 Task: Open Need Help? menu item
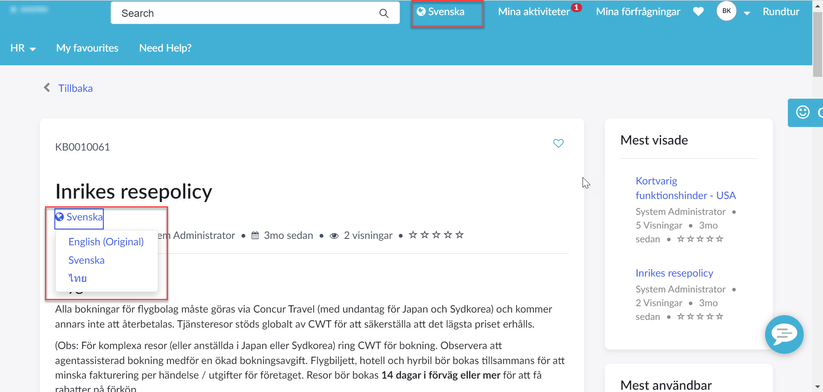[x=165, y=48]
